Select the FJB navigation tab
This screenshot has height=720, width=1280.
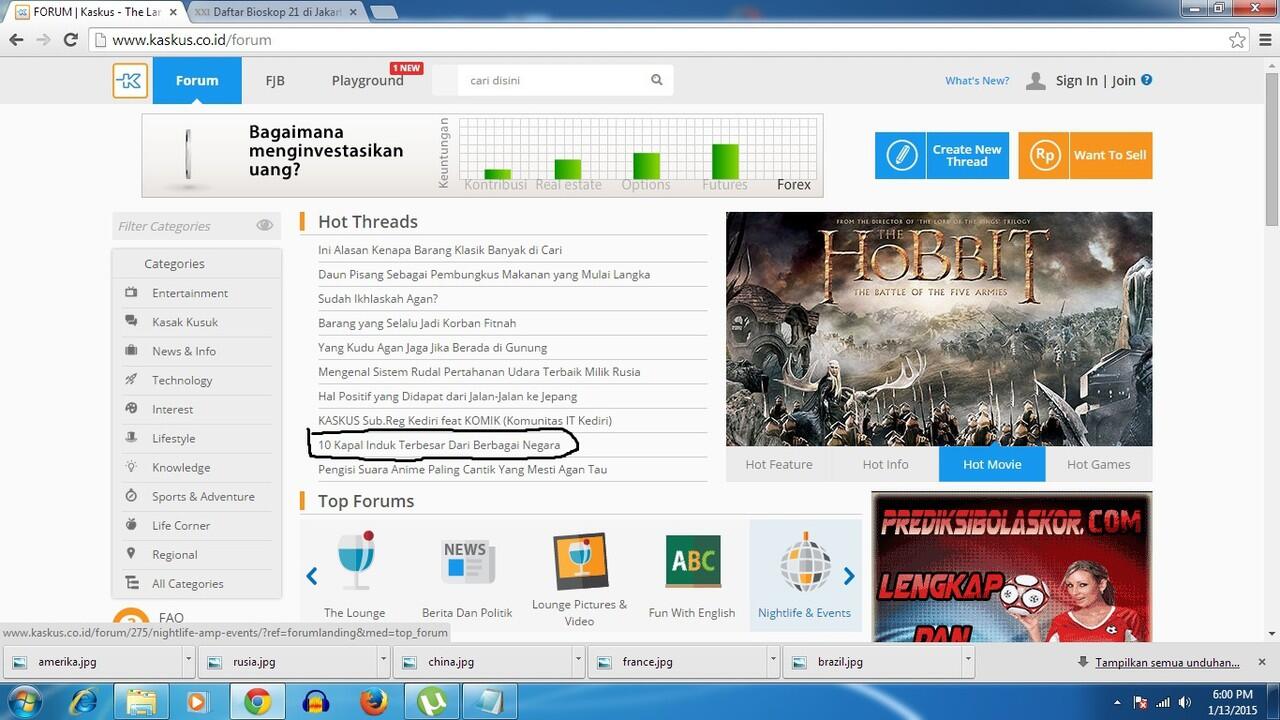tap(275, 80)
